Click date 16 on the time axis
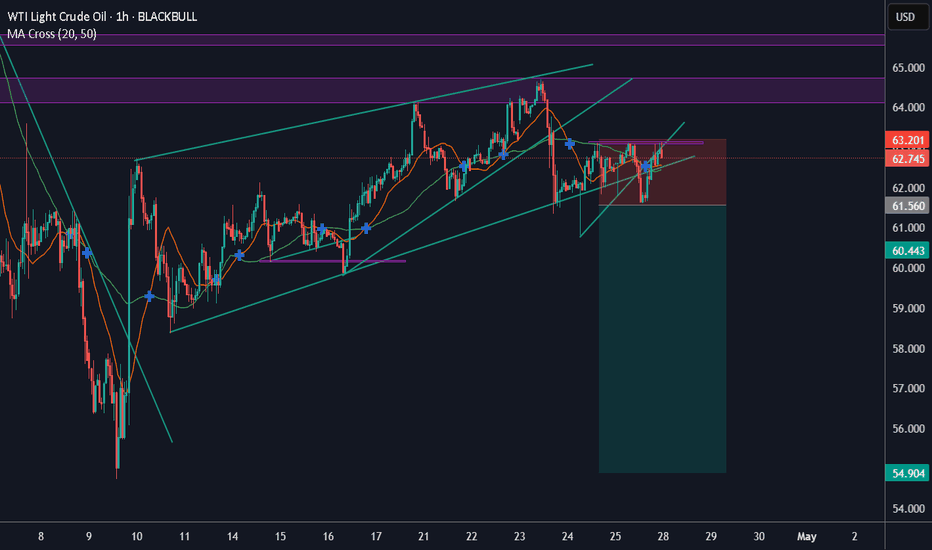 328,536
